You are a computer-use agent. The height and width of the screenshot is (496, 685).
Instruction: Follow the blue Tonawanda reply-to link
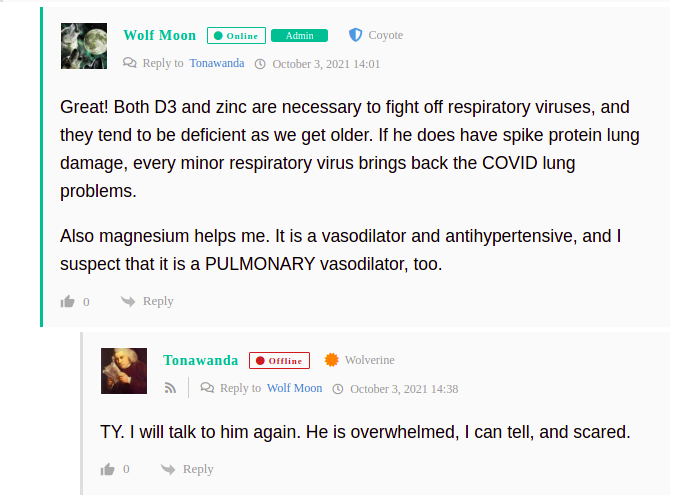coord(217,63)
